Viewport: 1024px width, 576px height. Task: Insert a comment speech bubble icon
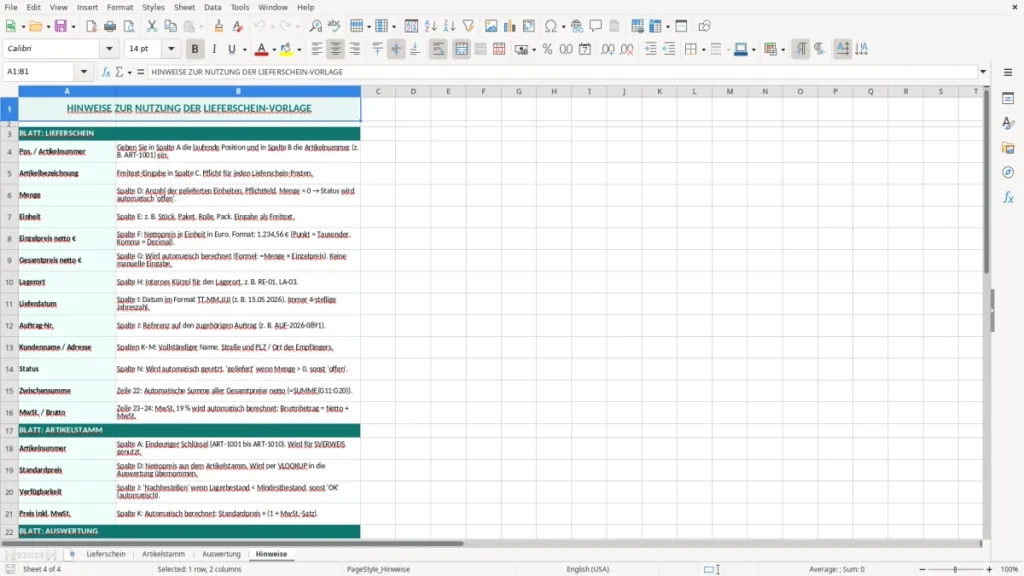pyautogui.click(x=596, y=26)
